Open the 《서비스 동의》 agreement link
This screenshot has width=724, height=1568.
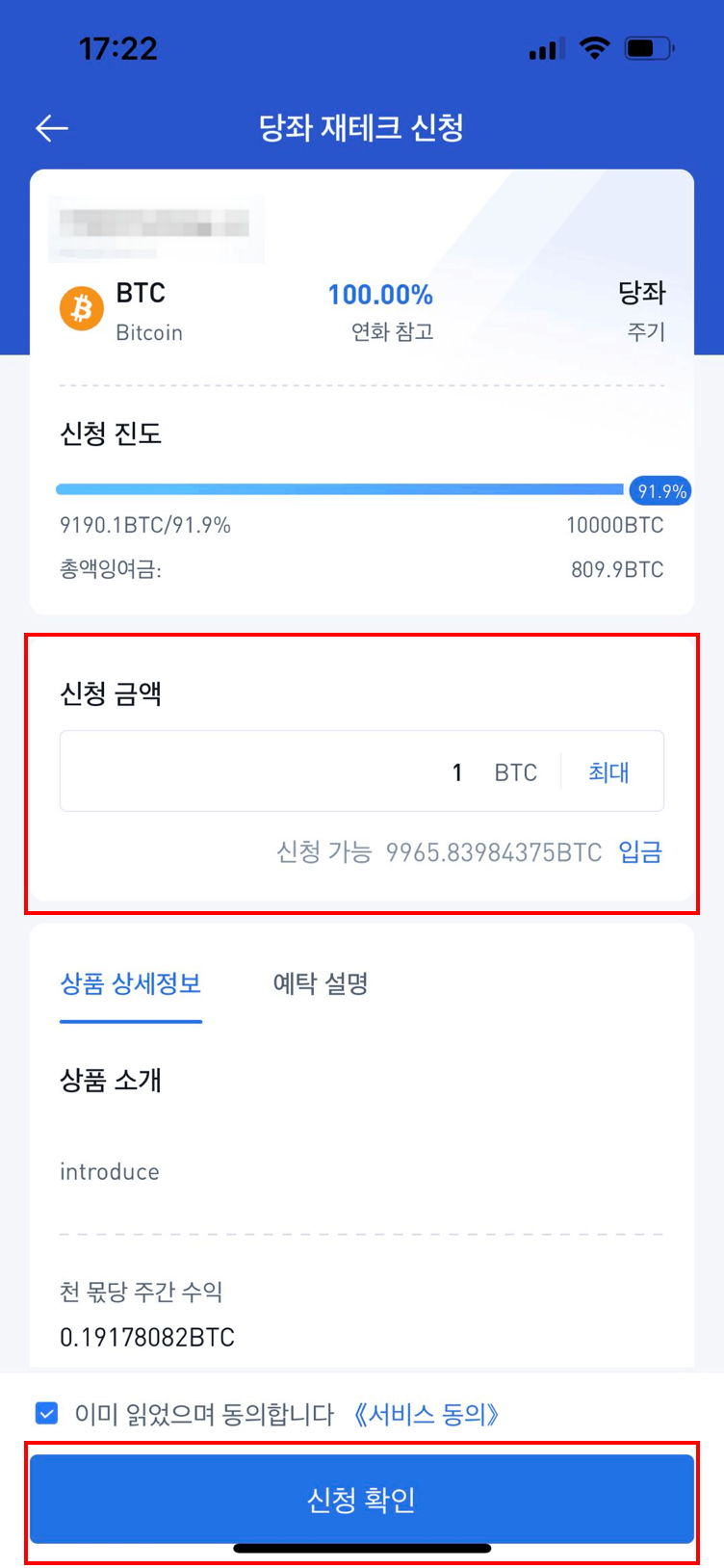coord(426,1414)
